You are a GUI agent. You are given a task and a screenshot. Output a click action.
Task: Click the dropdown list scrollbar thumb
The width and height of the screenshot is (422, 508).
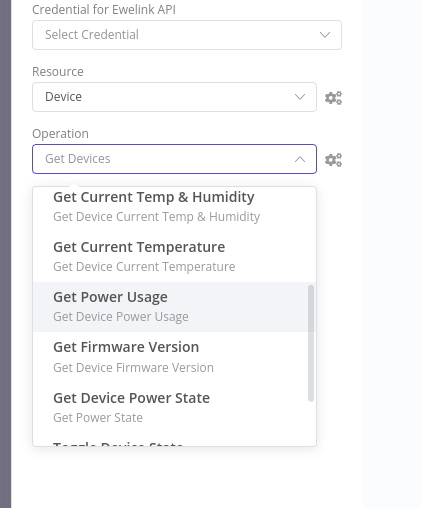[311, 343]
